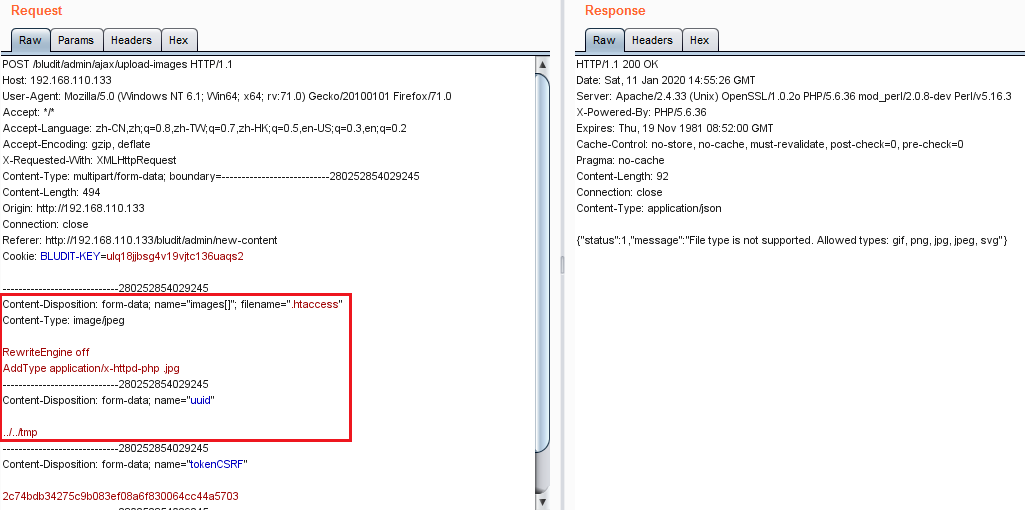
Task: Click the Response panel title
Action: [615, 10]
